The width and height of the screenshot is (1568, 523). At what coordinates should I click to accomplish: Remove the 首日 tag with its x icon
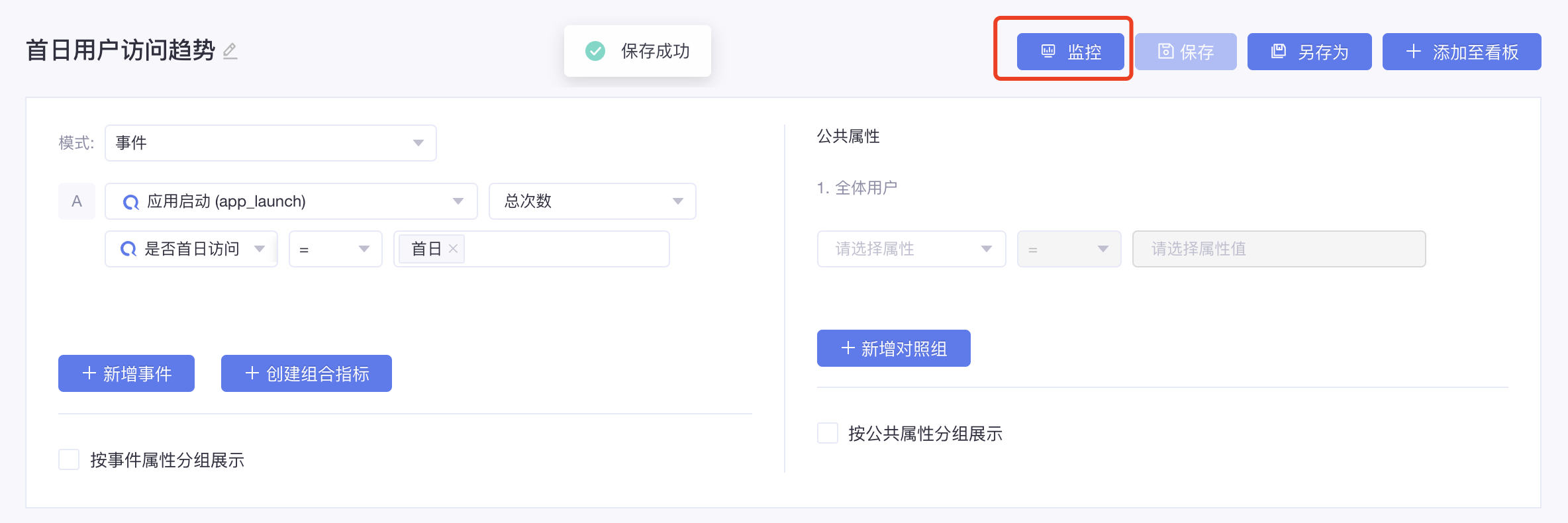coord(453,249)
